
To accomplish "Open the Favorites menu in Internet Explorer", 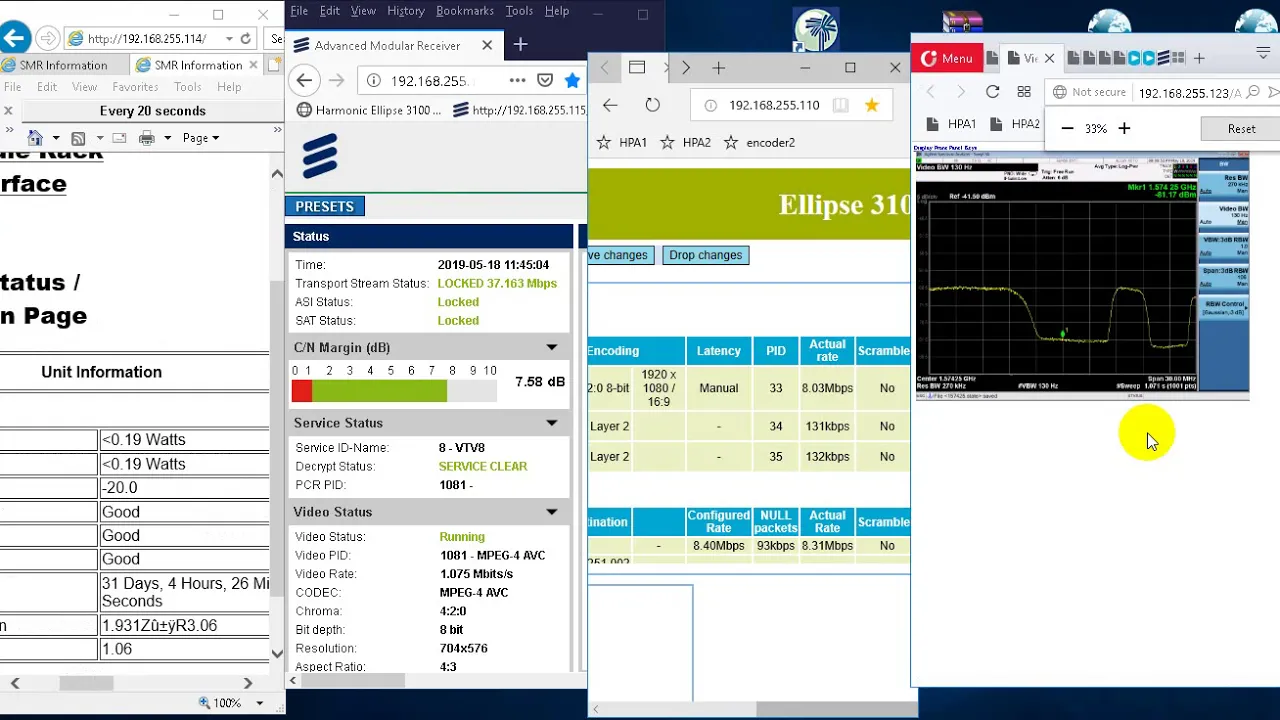I will (x=135, y=87).
